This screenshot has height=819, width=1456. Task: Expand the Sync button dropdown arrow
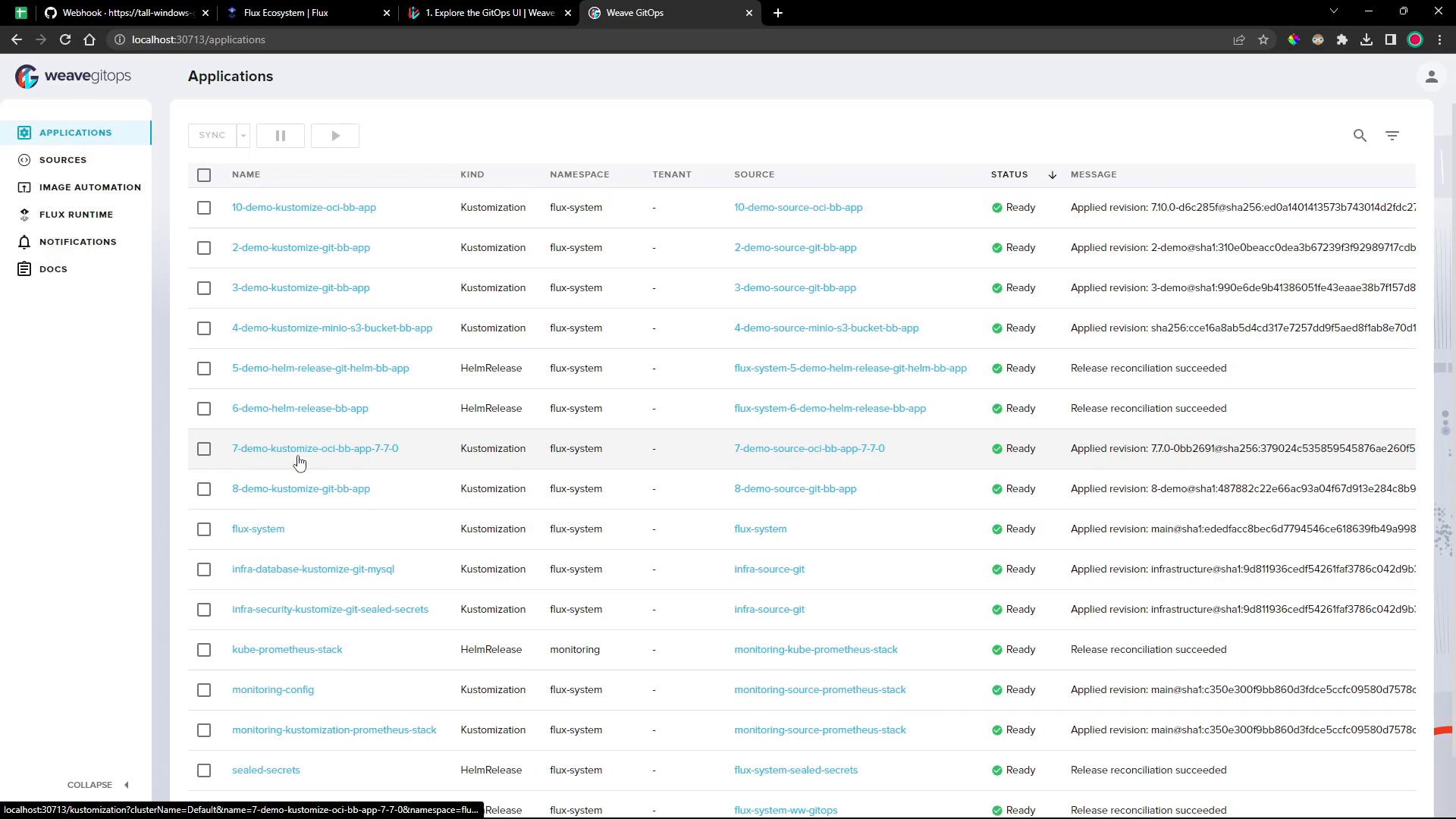[x=243, y=136]
